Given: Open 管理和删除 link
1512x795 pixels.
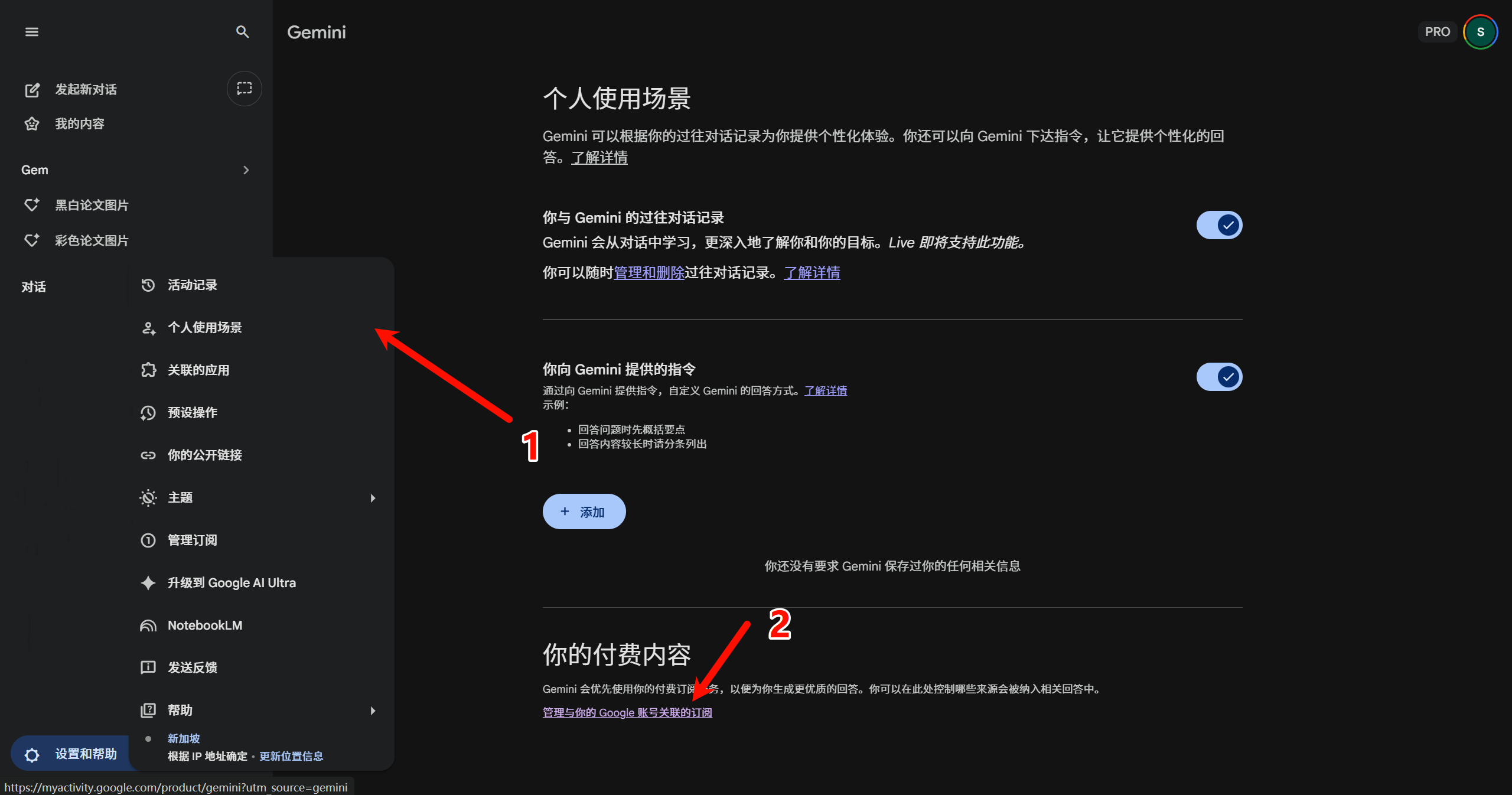Looking at the screenshot, I should pyautogui.click(x=649, y=273).
